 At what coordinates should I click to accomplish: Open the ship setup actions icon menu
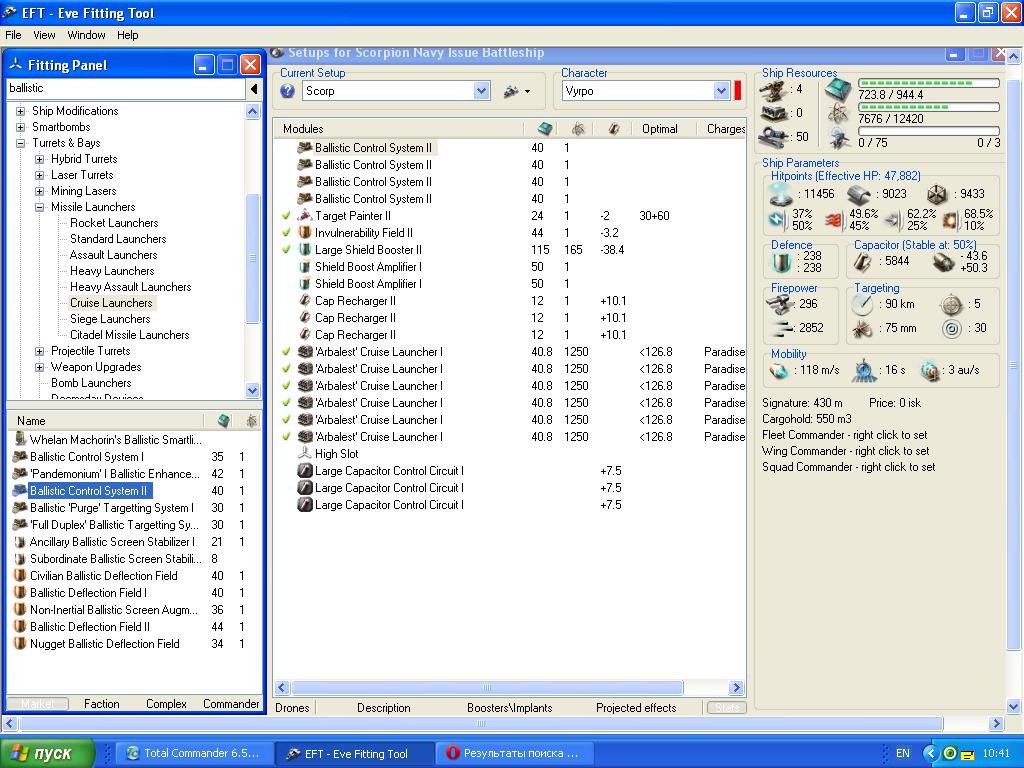coord(517,91)
